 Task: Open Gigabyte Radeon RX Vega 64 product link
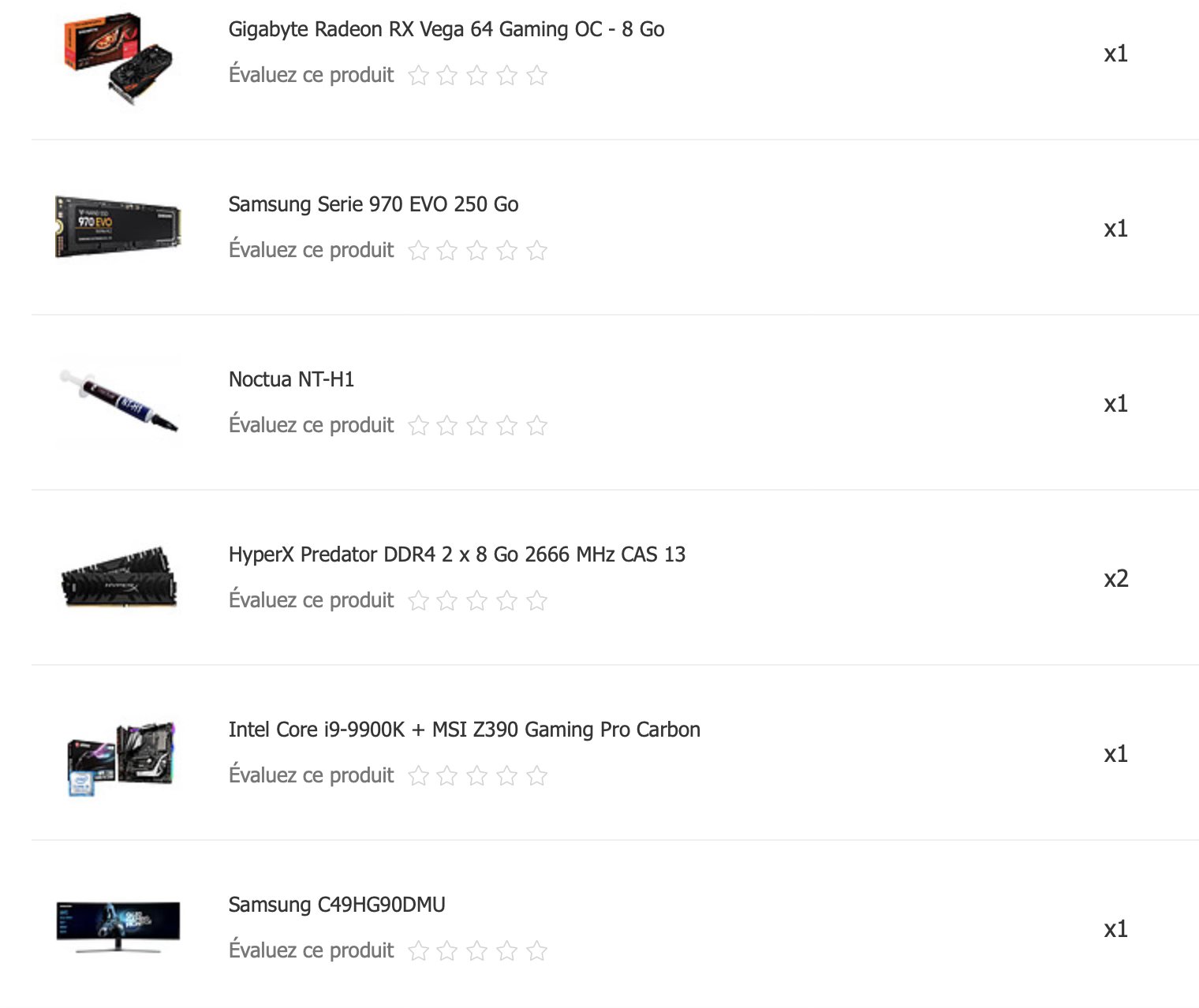(446, 29)
